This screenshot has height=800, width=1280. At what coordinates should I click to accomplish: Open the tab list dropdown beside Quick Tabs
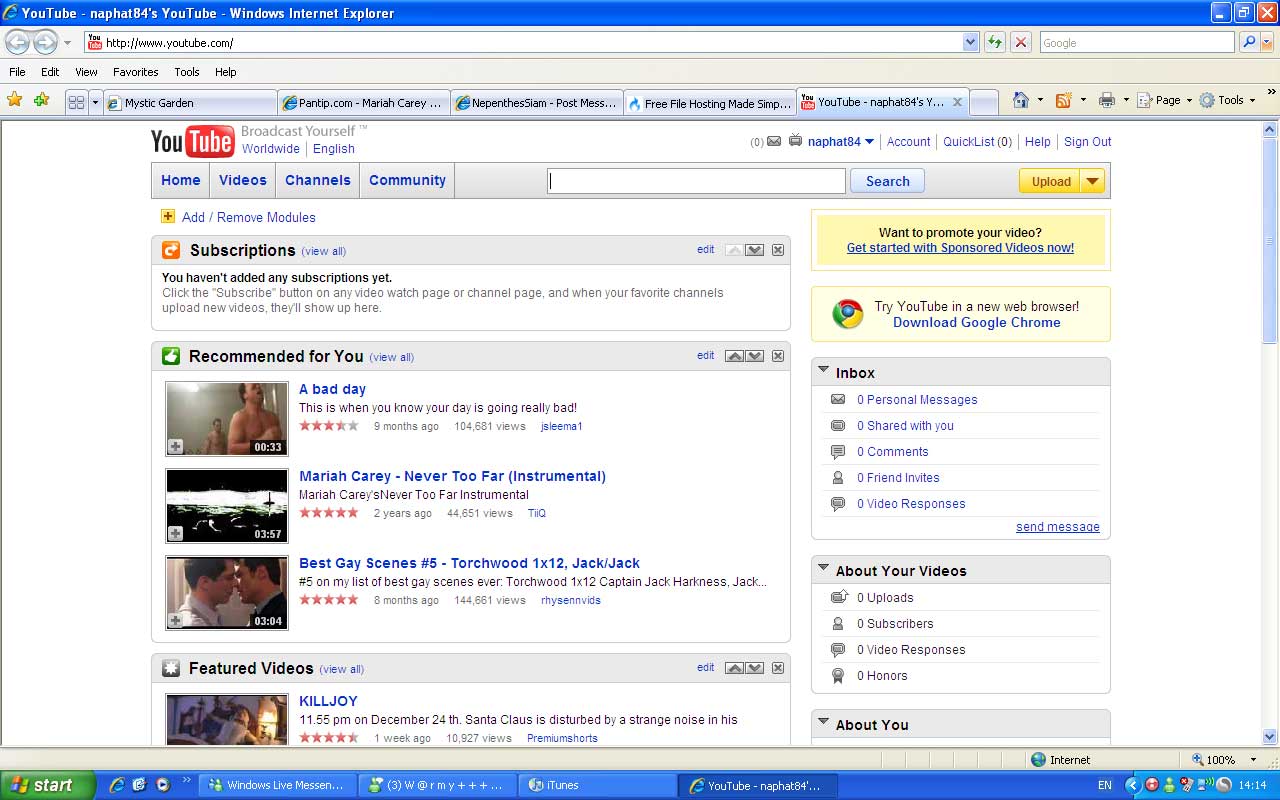coord(95,102)
